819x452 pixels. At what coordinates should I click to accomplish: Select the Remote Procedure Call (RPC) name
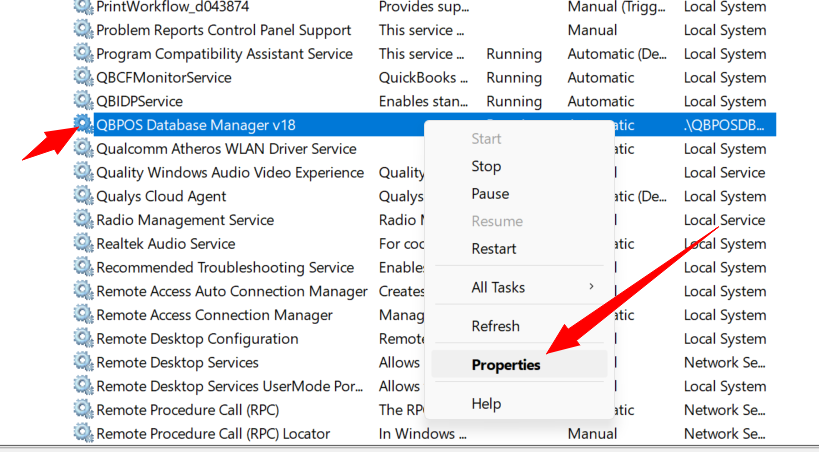pyautogui.click(x=188, y=410)
